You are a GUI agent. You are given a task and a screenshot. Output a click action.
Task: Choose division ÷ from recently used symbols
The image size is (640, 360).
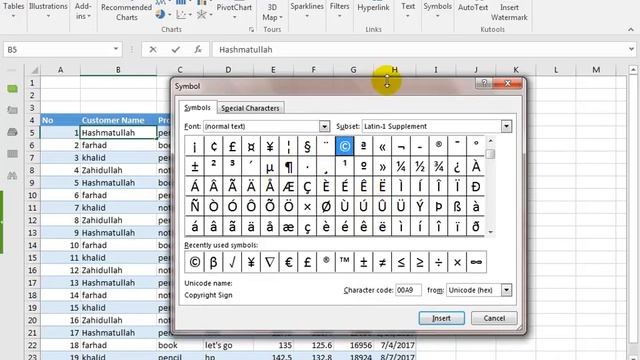pos(438,262)
